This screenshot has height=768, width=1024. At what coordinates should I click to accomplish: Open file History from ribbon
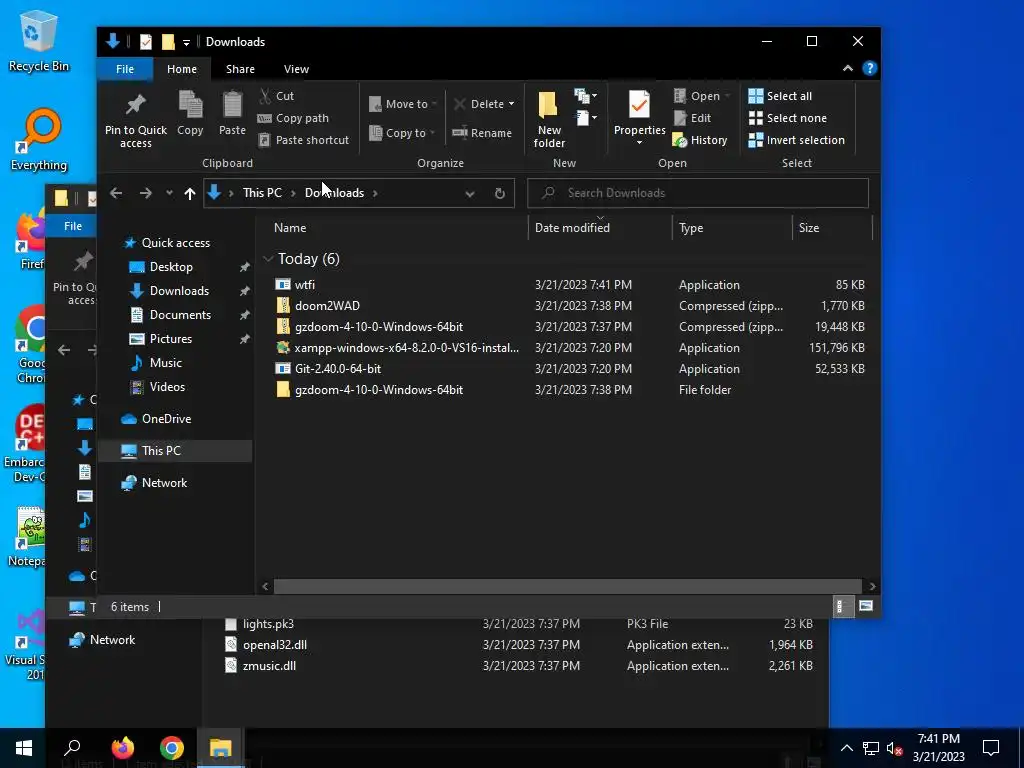699,140
